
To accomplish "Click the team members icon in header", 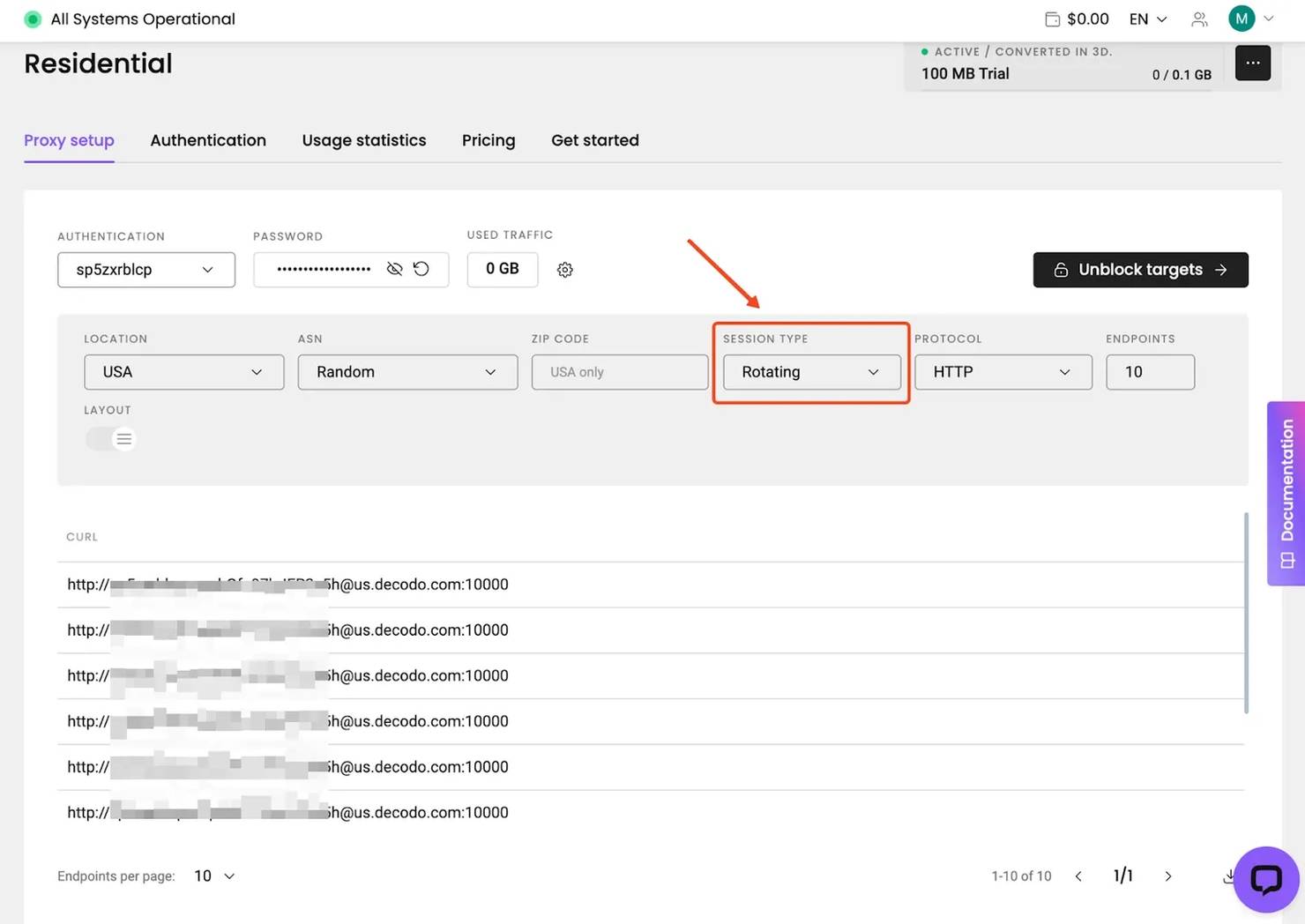I will [1199, 19].
